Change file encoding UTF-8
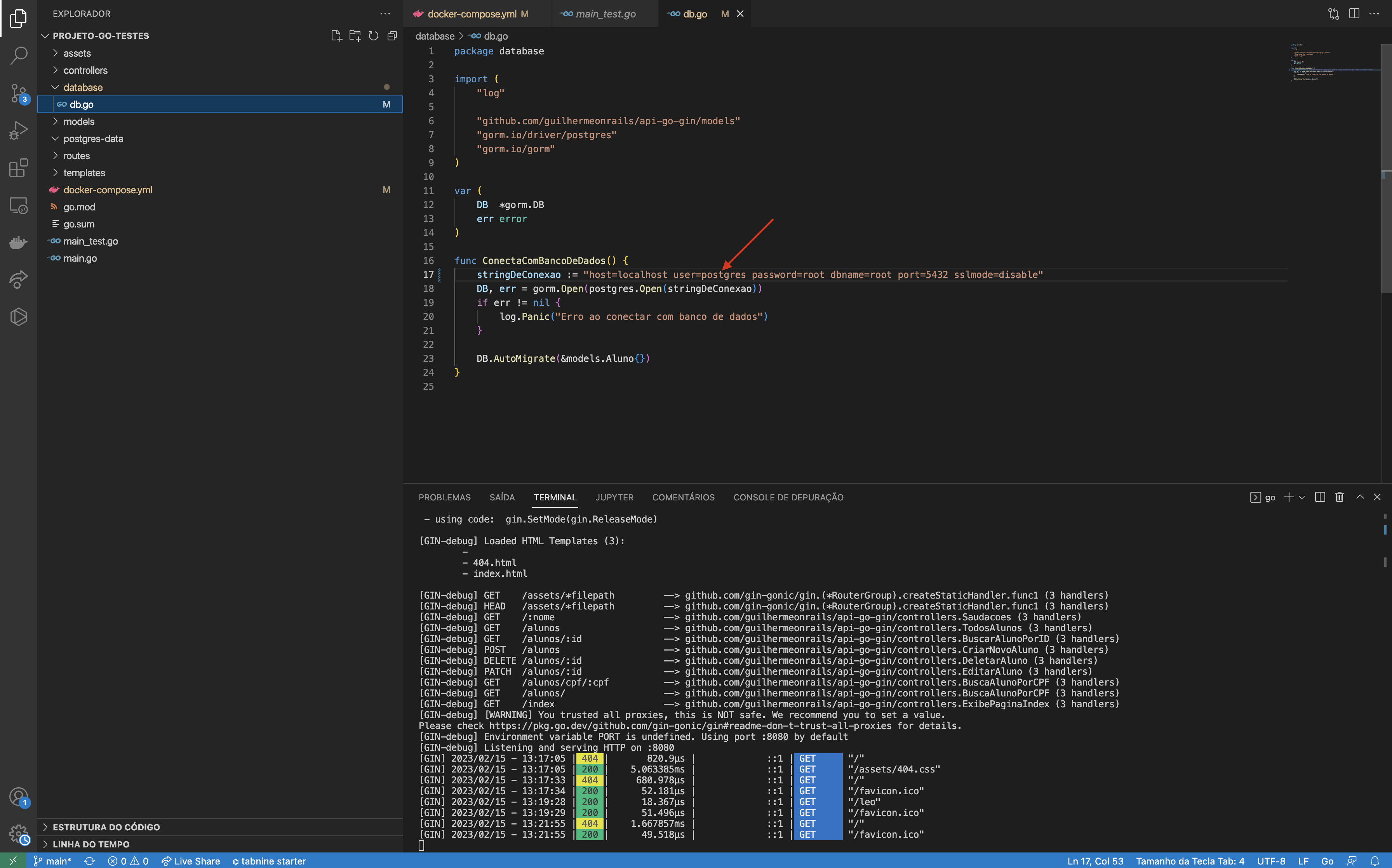1392x868 pixels. tap(1271, 861)
